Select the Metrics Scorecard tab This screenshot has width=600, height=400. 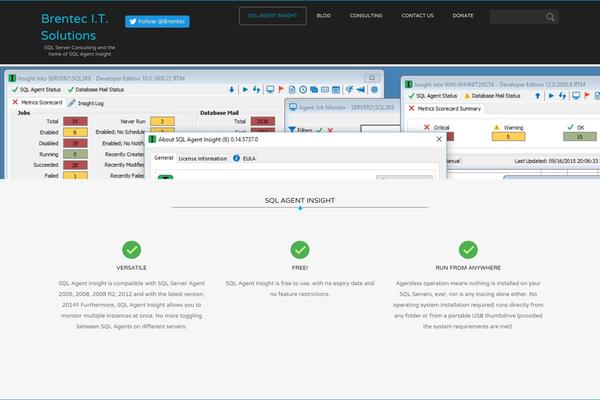37,103
